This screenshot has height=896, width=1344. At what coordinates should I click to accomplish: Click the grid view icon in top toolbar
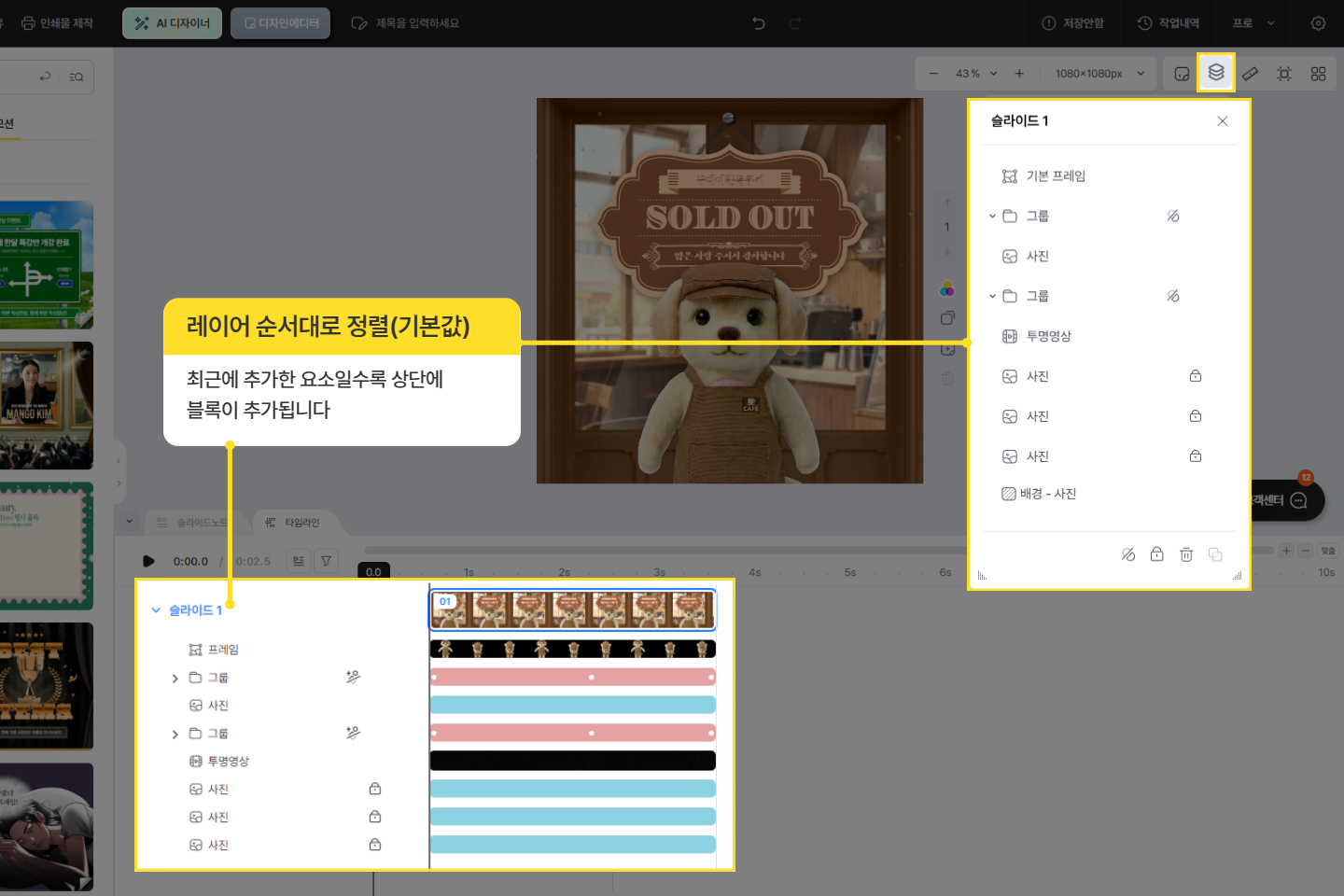click(x=1318, y=74)
